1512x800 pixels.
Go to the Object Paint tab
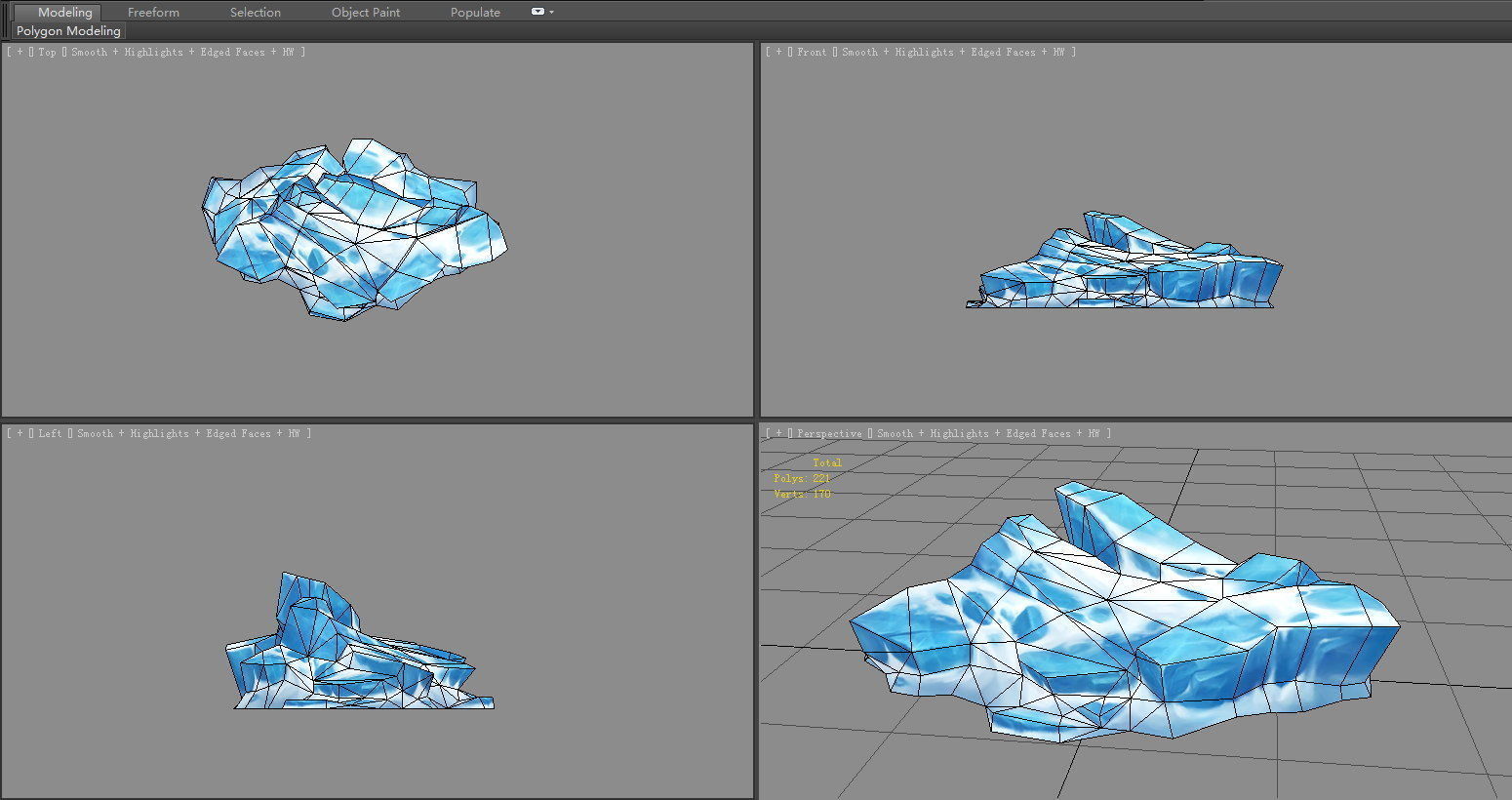click(366, 12)
